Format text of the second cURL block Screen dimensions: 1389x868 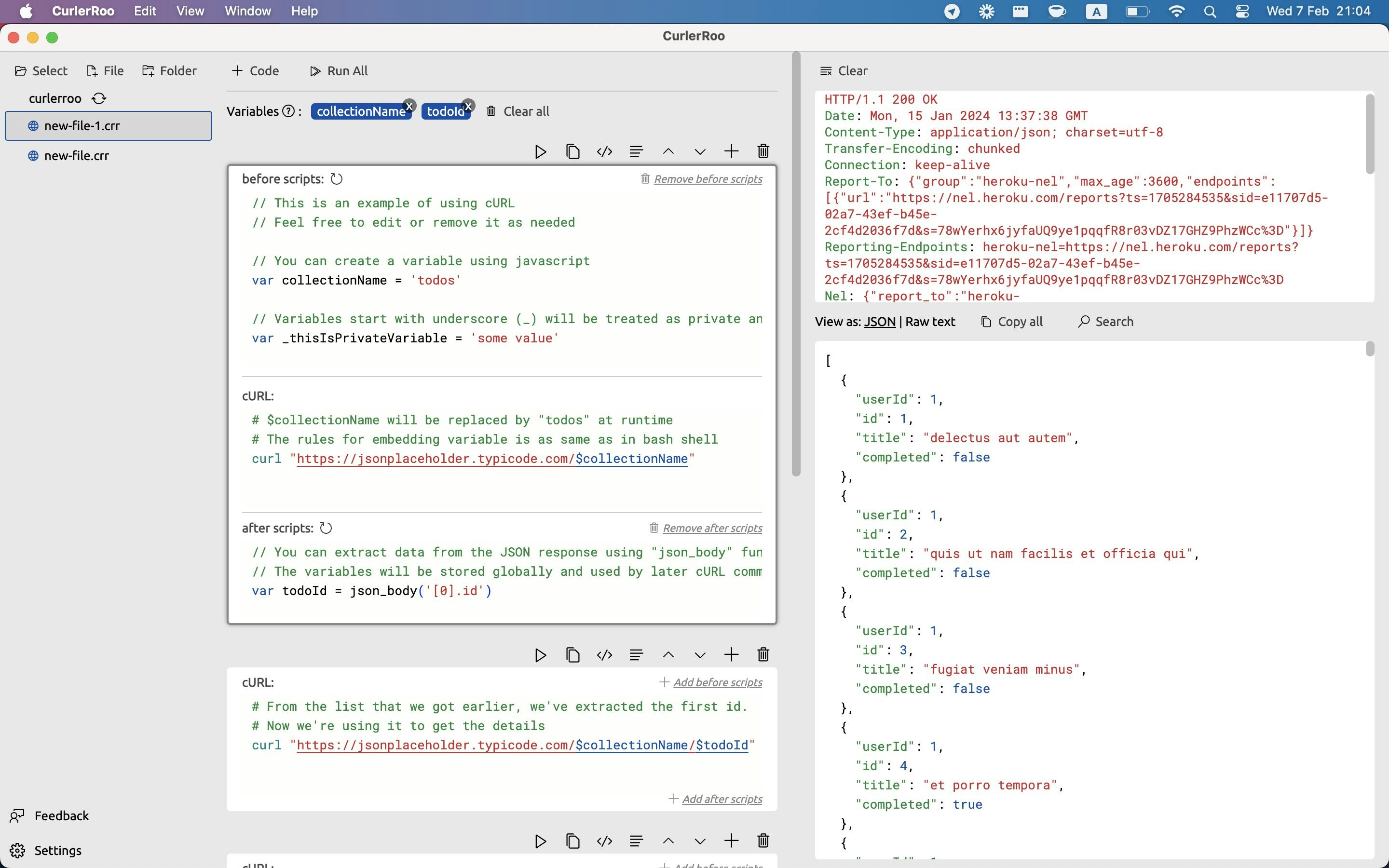click(x=636, y=655)
